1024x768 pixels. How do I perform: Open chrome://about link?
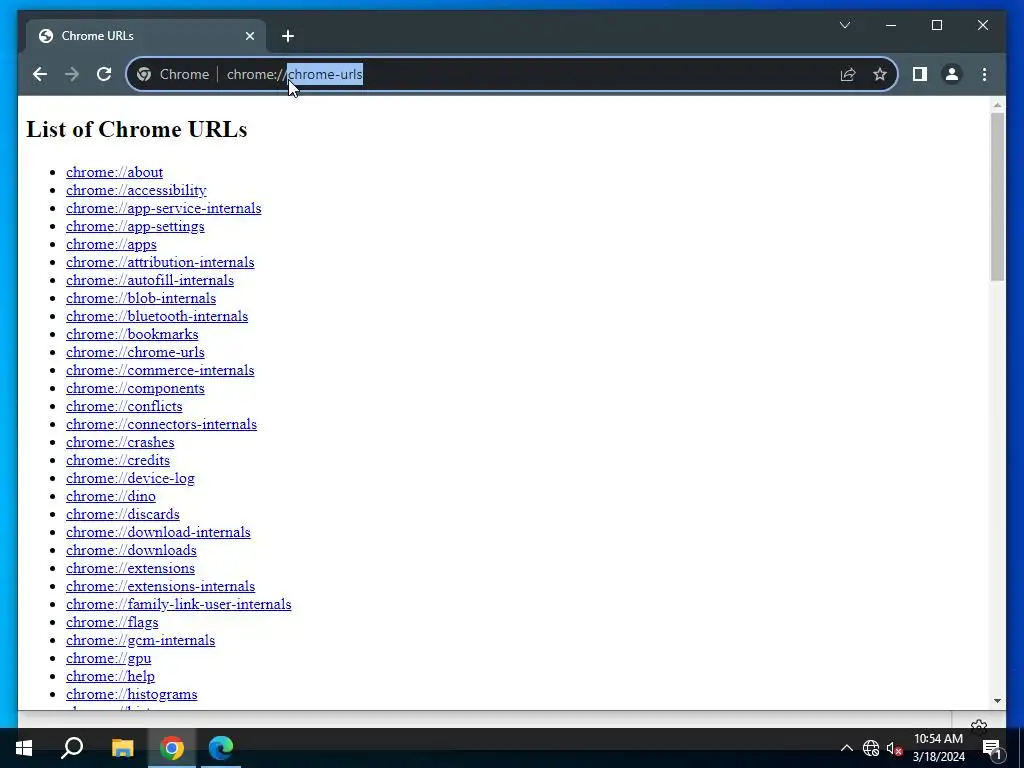pyautogui.click(x=114, y=172)
